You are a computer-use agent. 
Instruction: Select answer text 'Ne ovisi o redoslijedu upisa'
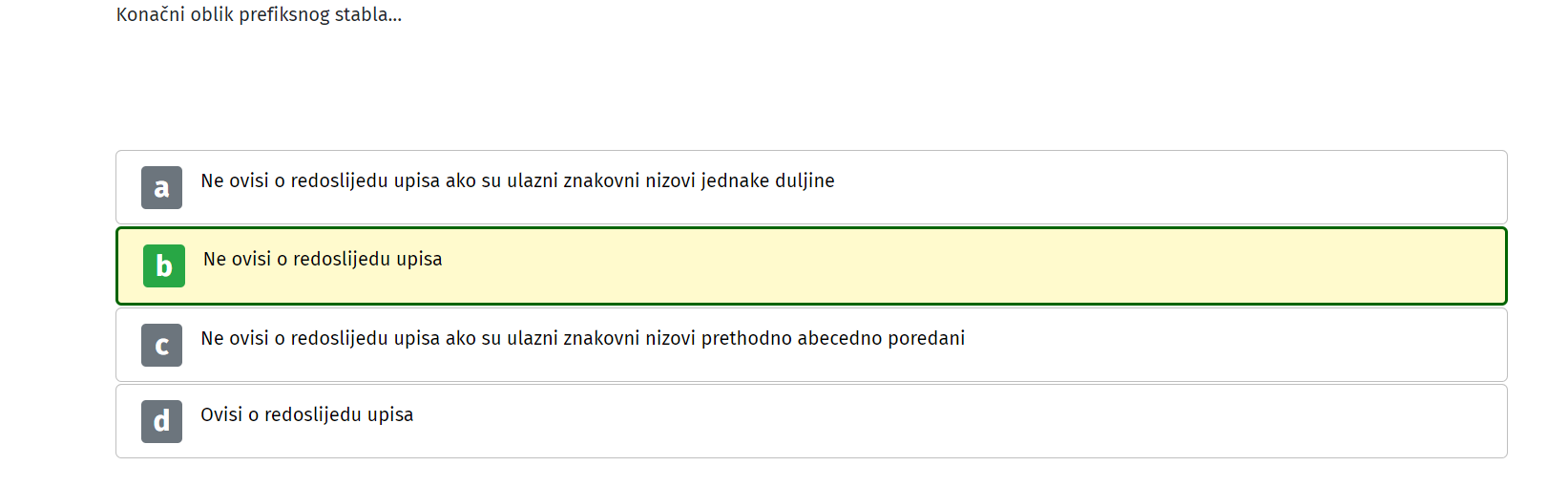pos(323,259)
